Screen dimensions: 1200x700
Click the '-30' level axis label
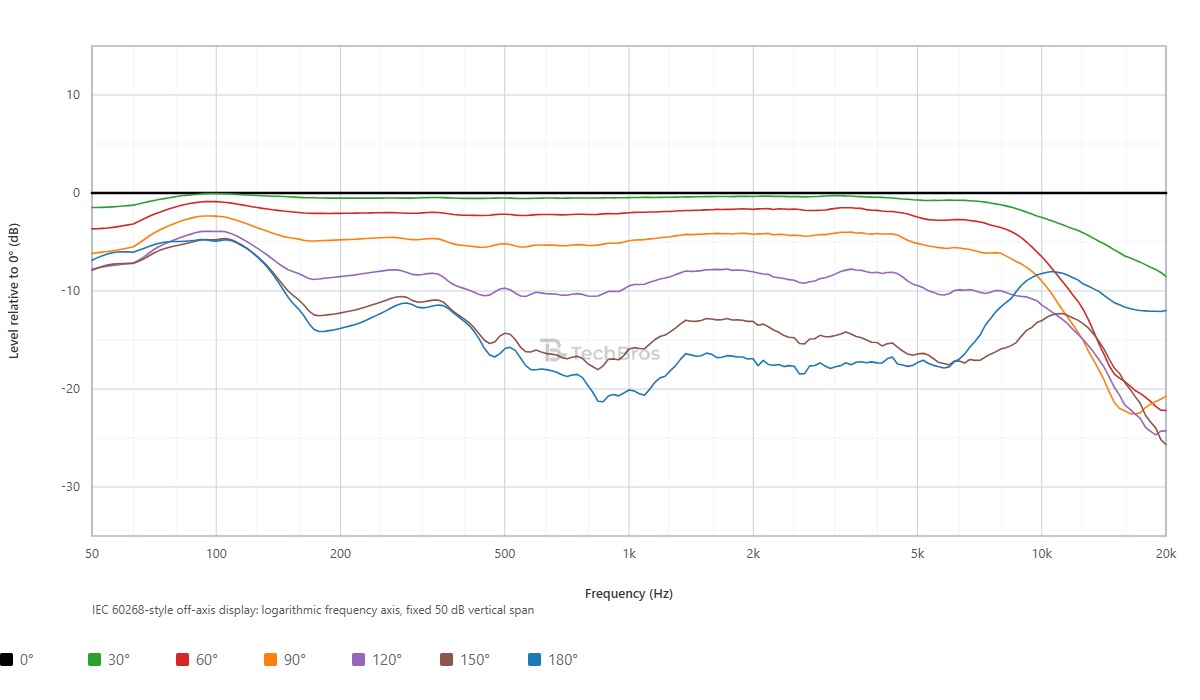pos(72,487)
